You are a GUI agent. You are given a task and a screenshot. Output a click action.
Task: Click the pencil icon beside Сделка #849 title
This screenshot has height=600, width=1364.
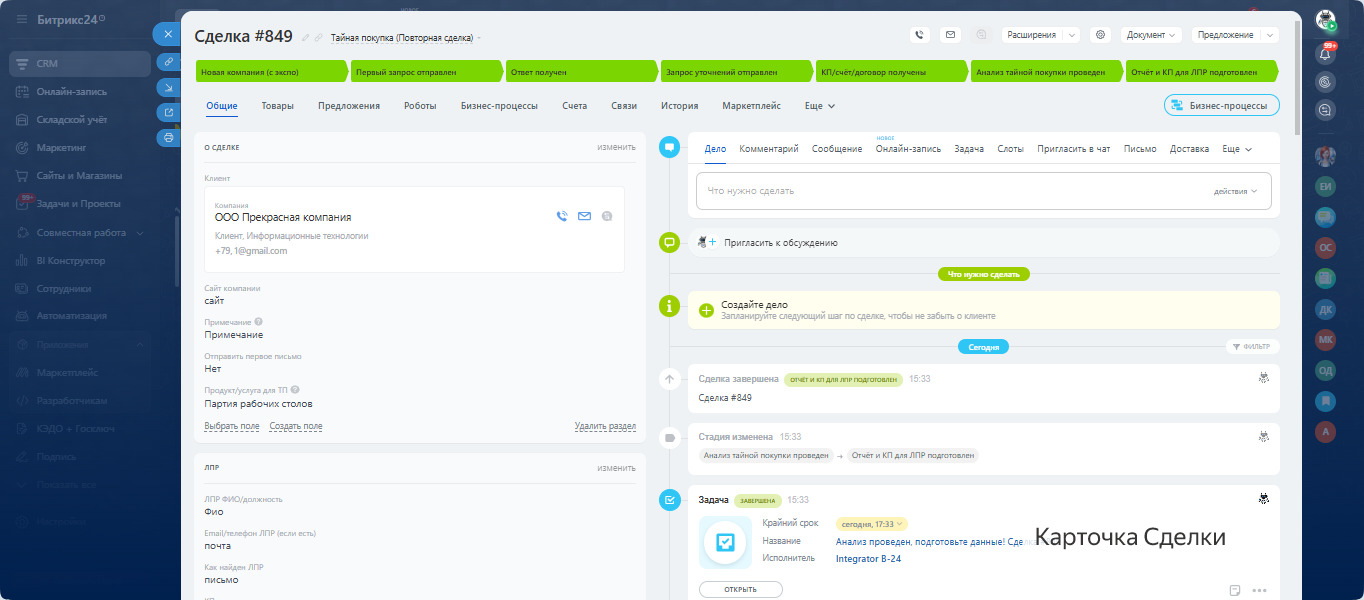click(x=306, y=38)
